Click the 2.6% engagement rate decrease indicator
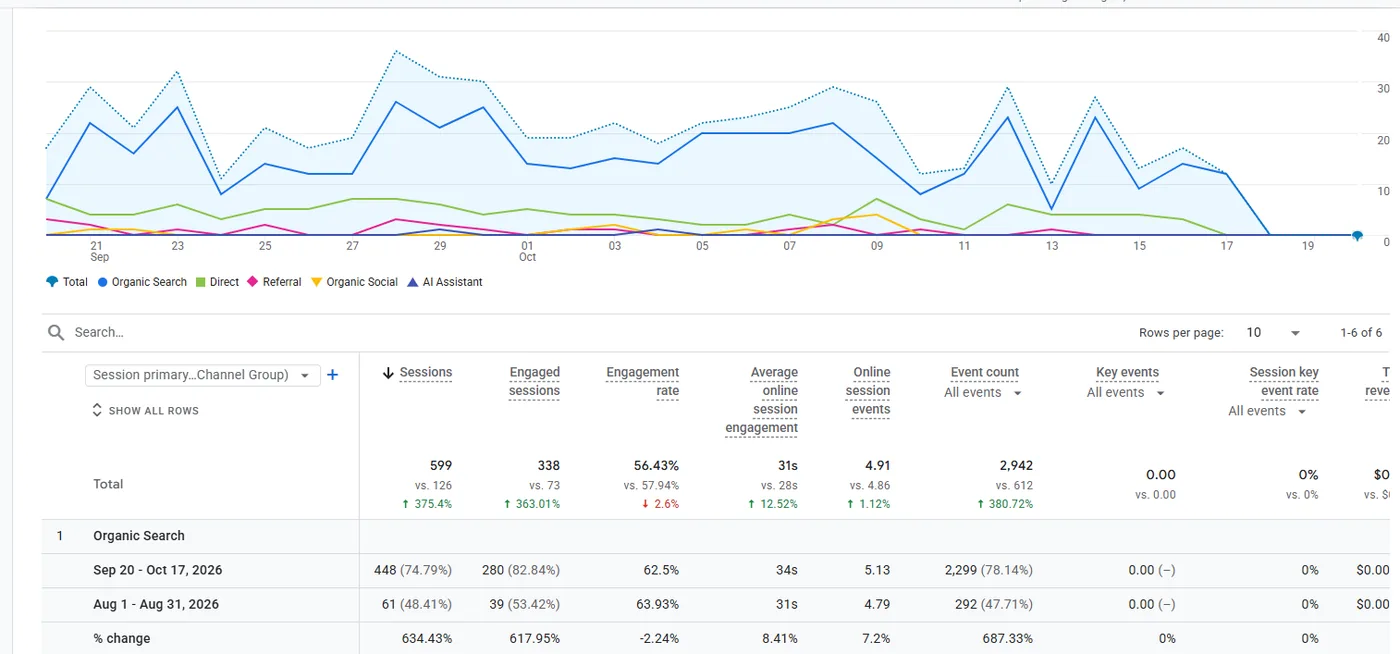1400x654 pixels. (x=661, y=504)
